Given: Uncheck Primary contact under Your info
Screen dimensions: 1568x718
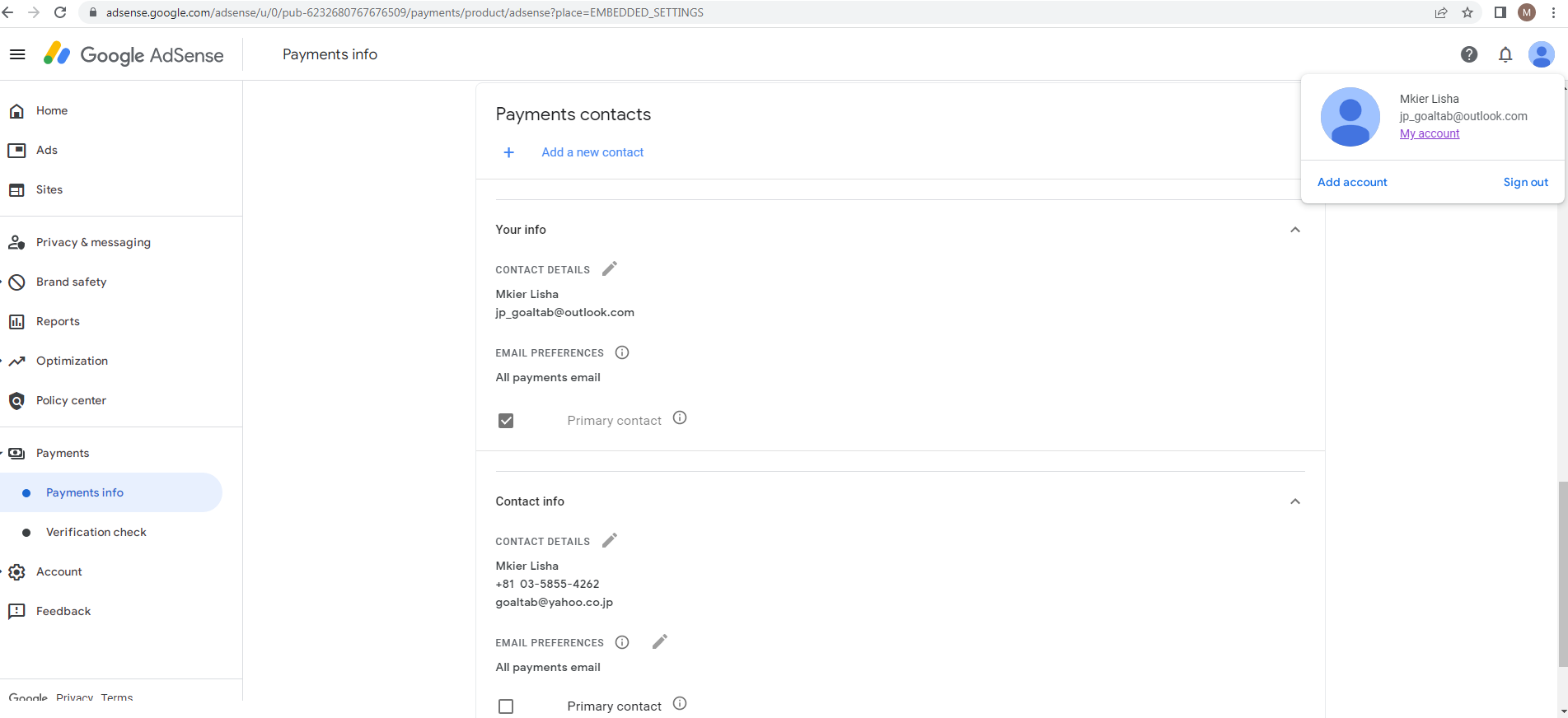Looking at the screenshot, I should [506, 421].
